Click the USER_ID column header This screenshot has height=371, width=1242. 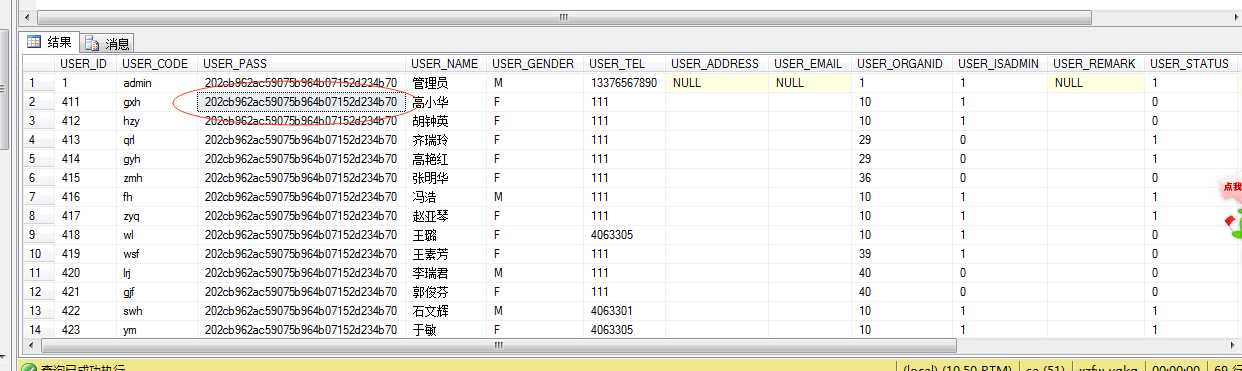click(85, 63)
